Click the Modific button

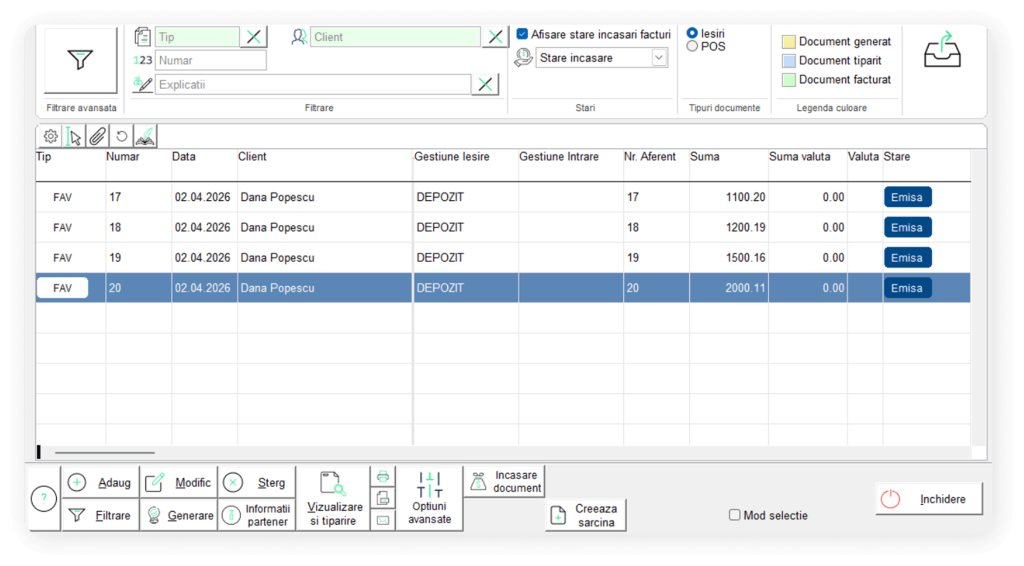[178, 482]
